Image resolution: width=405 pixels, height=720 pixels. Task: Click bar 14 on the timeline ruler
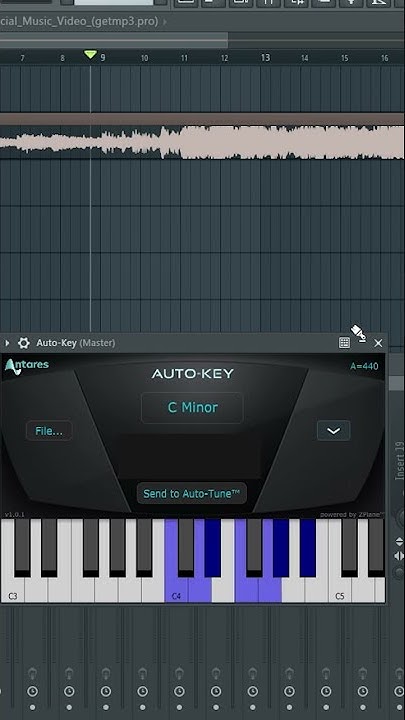click(x=304, y=58)
